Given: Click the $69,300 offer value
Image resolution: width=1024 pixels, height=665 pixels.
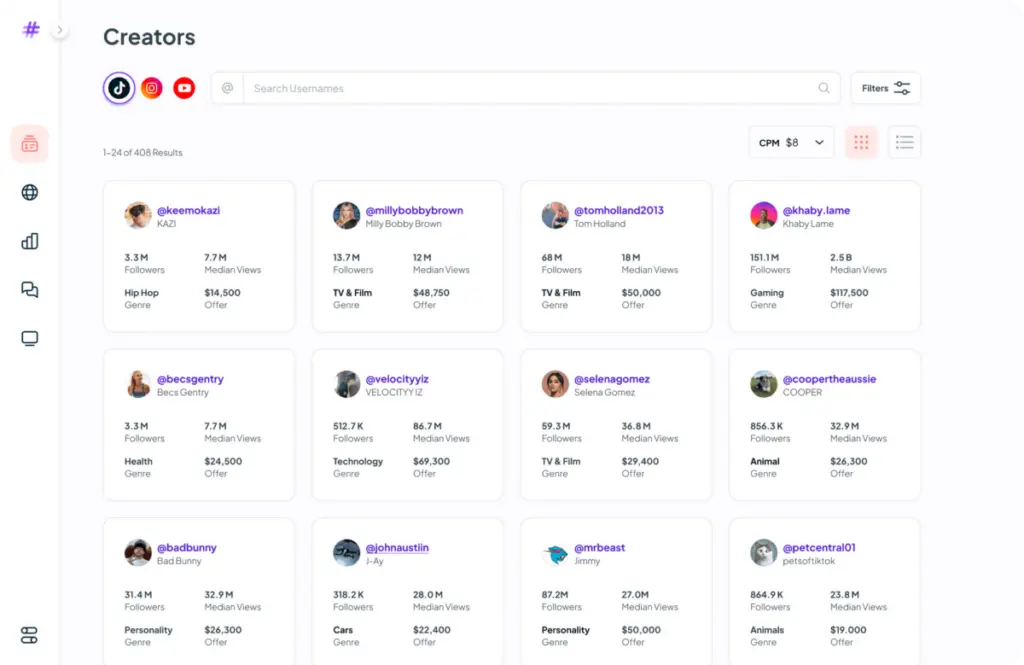Looking at the screenshot, I should (431, 461).
